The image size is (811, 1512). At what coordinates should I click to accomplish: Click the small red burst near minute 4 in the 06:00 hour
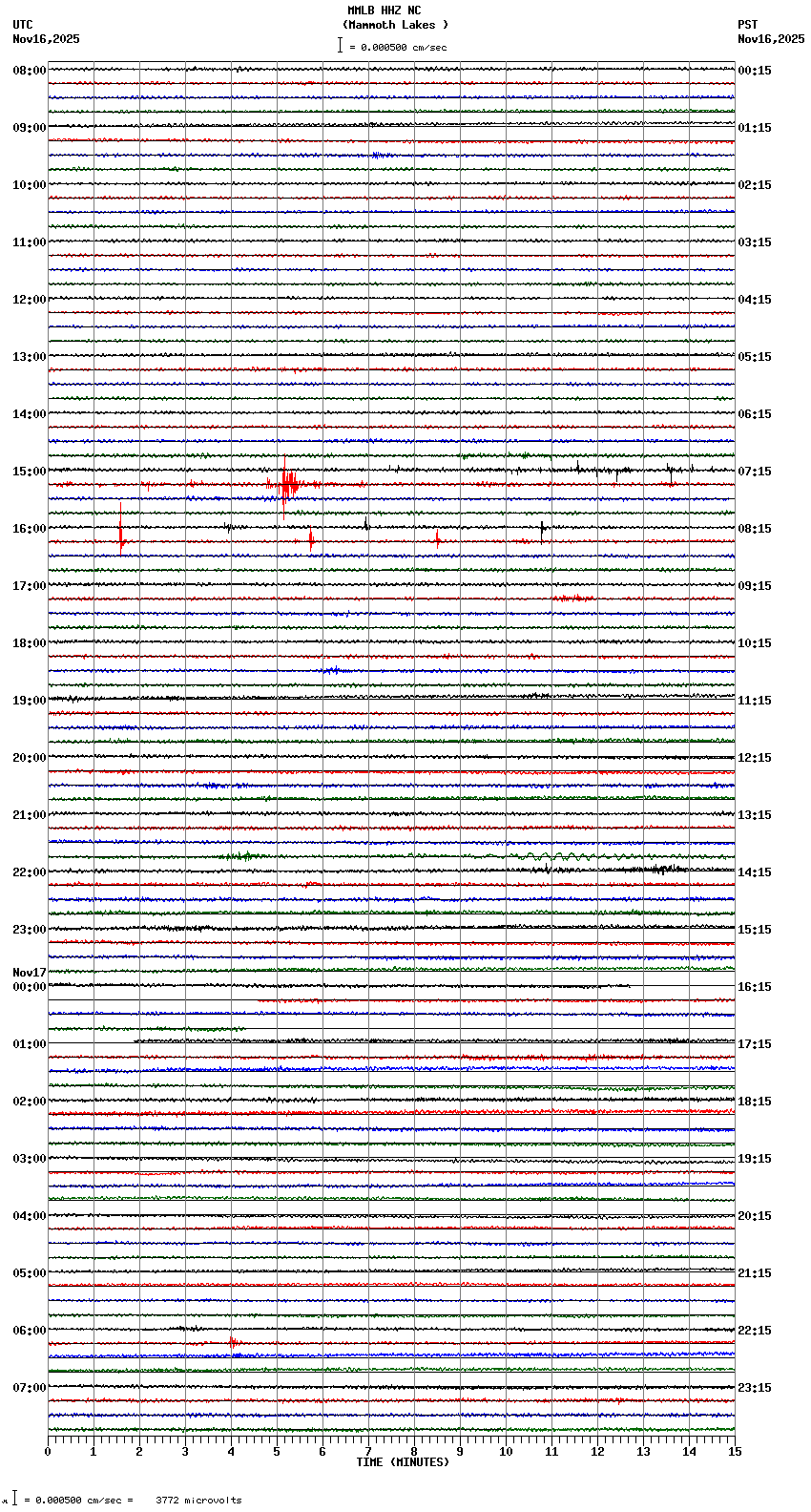click(234, 1342)
